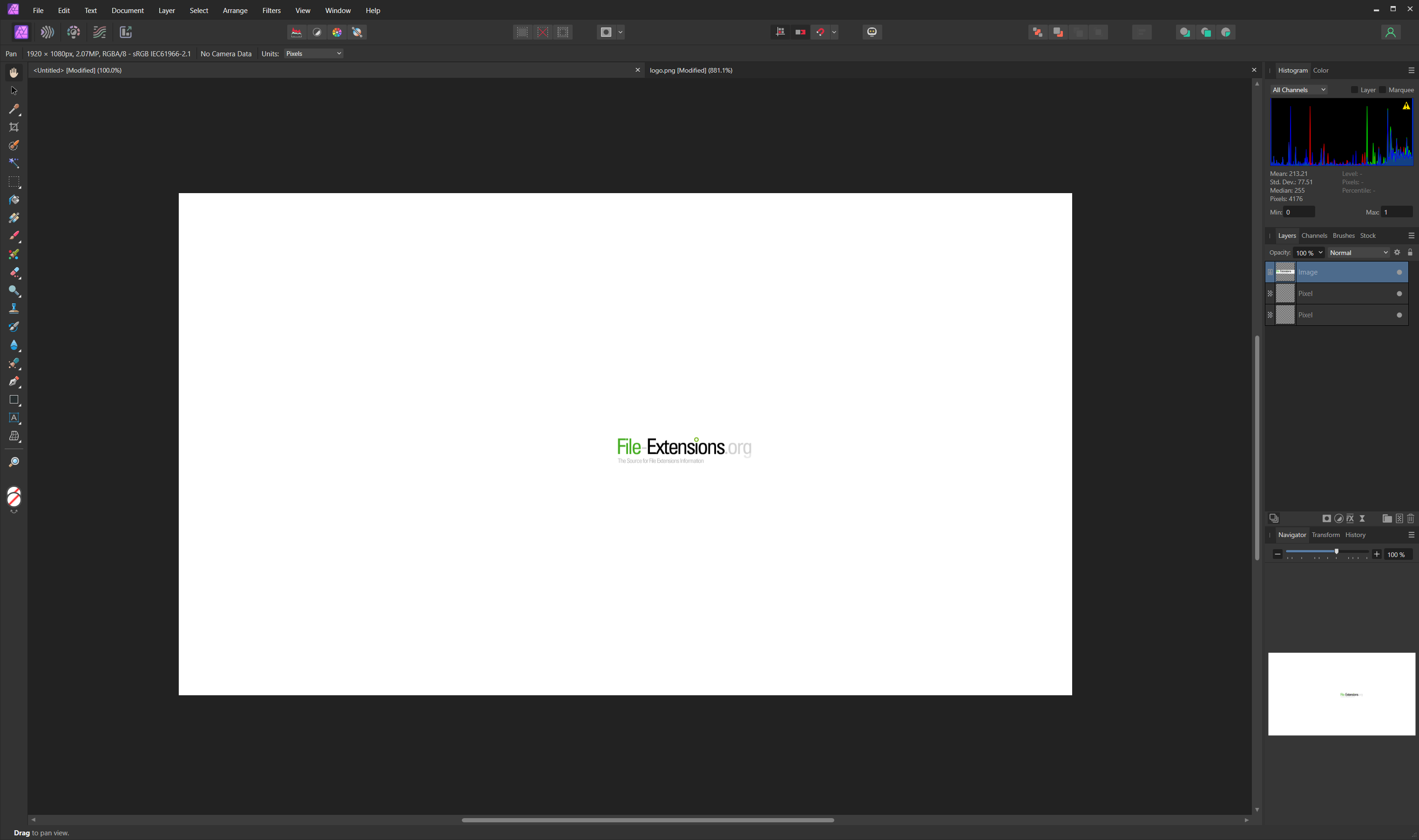Toggle visibility of the bottom Pixel layer
Viewport: 1419px width, 840px height.
1399,315
